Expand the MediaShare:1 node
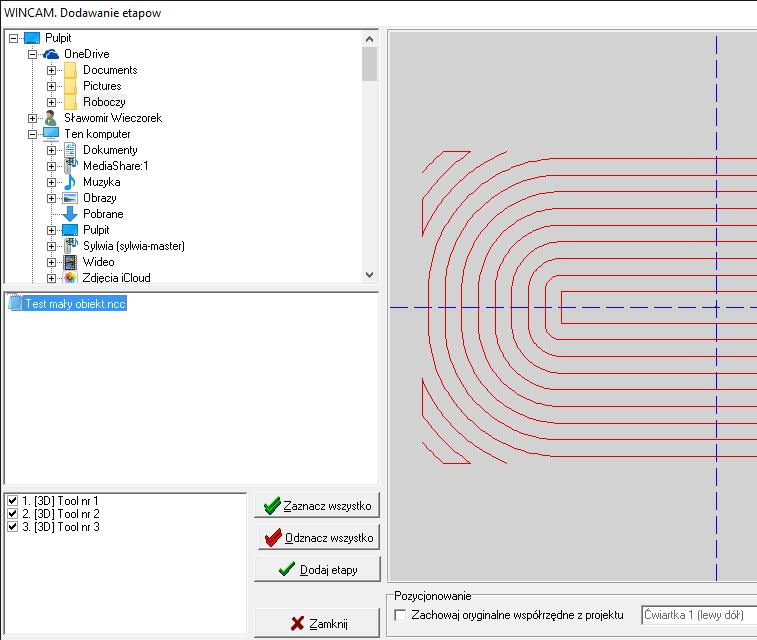 (x=51, y=166)
